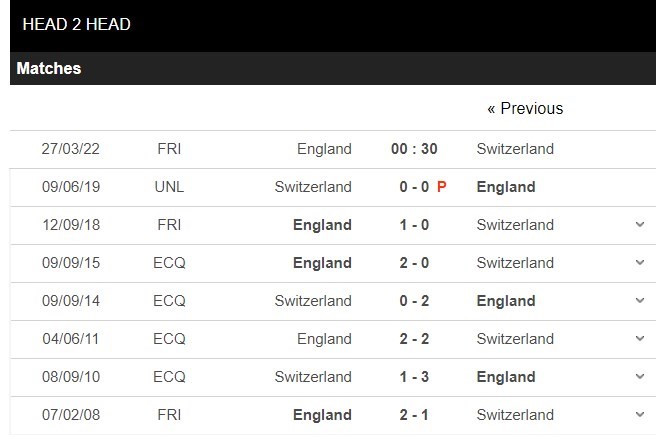
Task: Open the 2 - 2 score from 04/06/11
Action: click(x=414, y=339)
